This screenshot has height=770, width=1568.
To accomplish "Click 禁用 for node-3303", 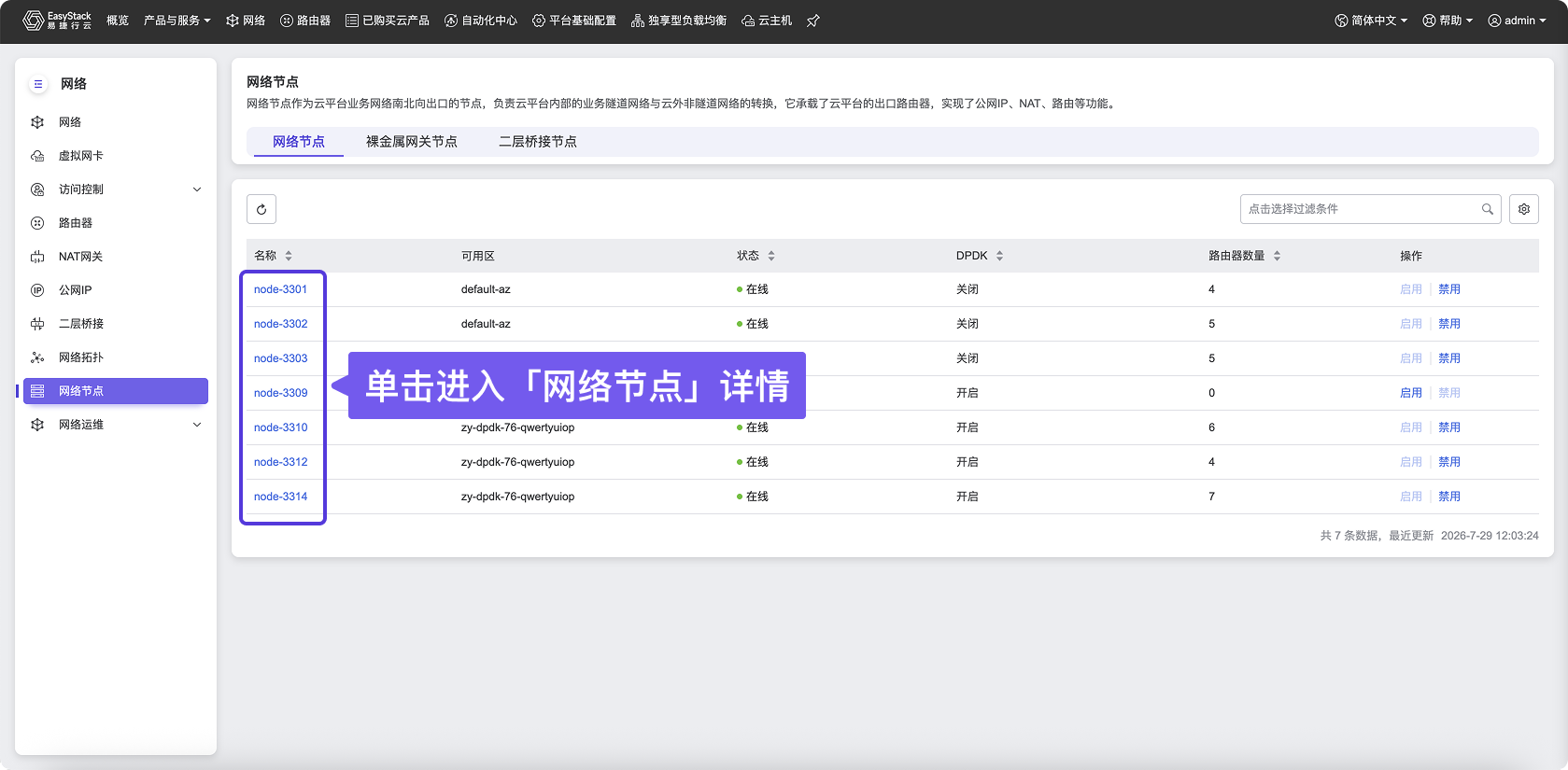I will 1449,358.
